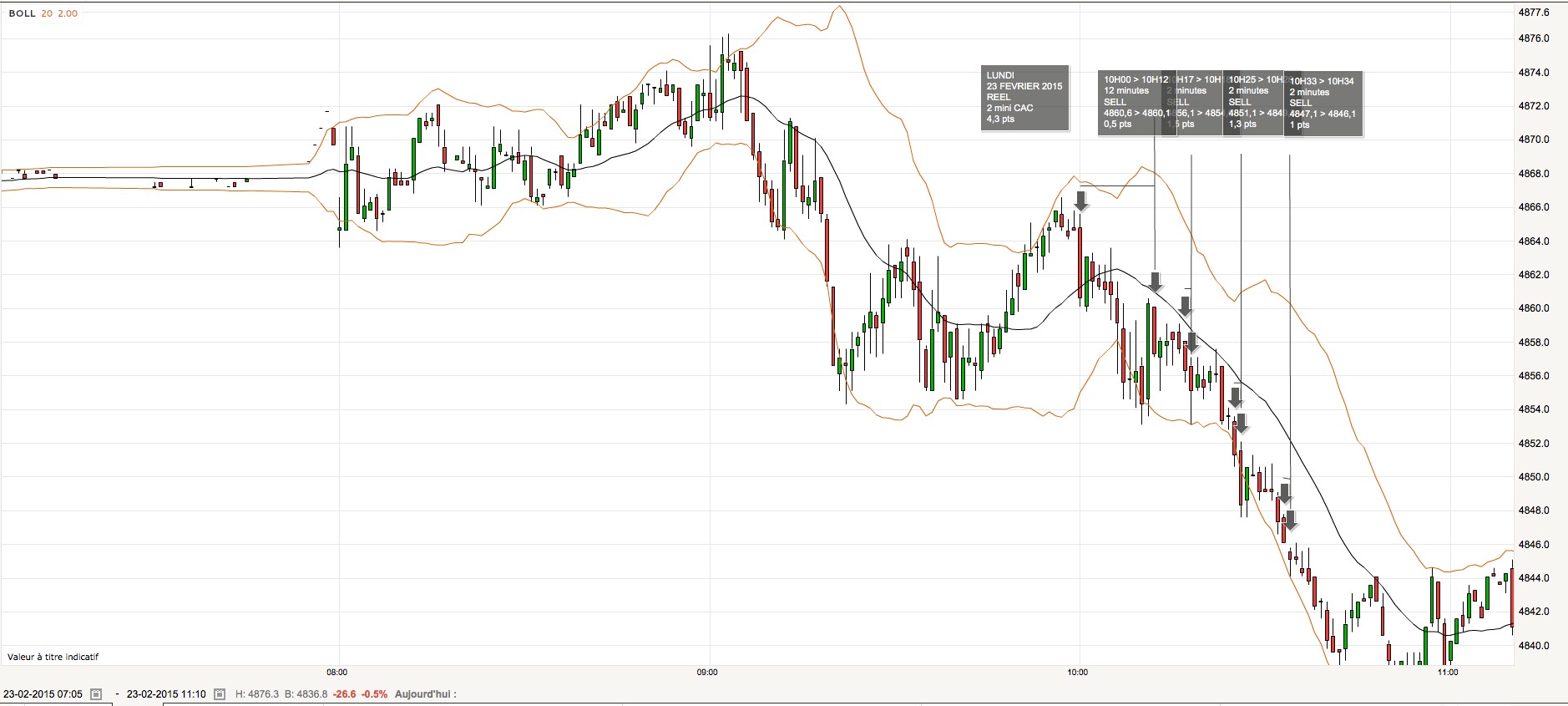Click the 09:00 label on time axis

(x=707, y=672)
